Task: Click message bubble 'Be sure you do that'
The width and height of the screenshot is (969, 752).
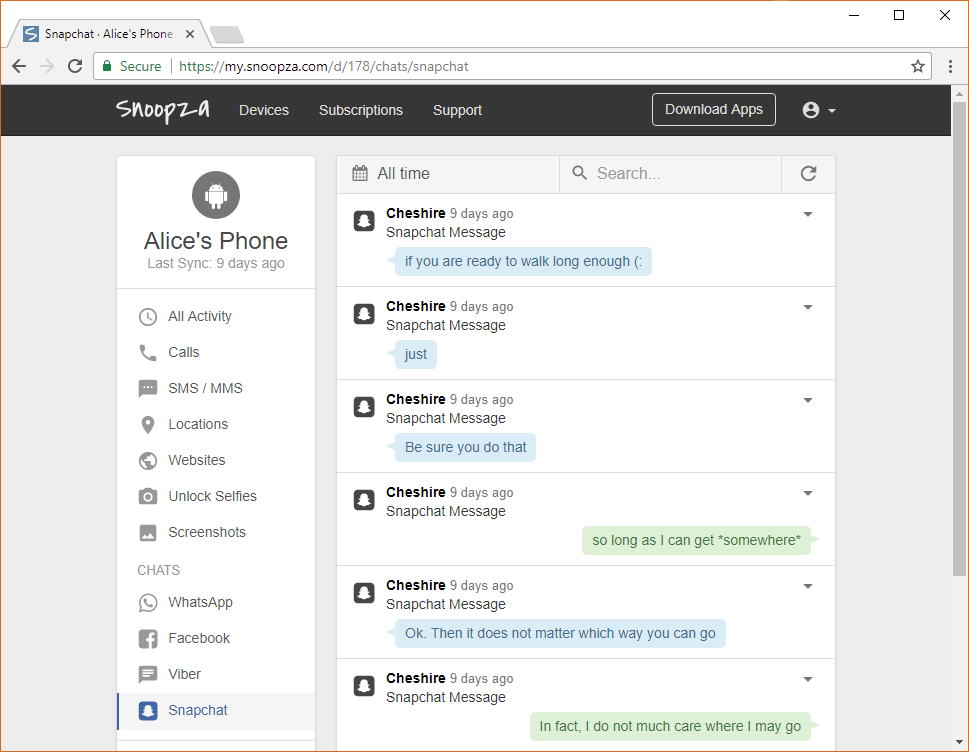Action: [465, 447]
